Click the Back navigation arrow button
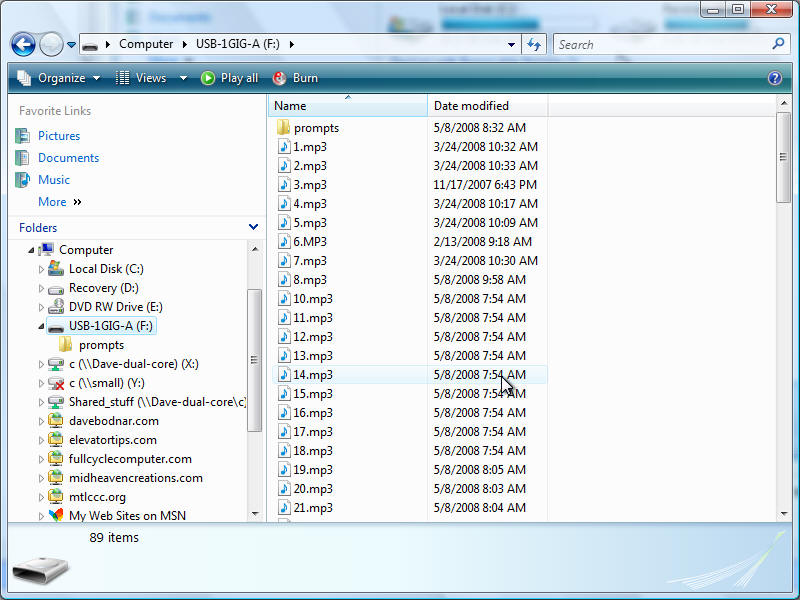The height and width of the screenshot is (600, 800). 23,45
